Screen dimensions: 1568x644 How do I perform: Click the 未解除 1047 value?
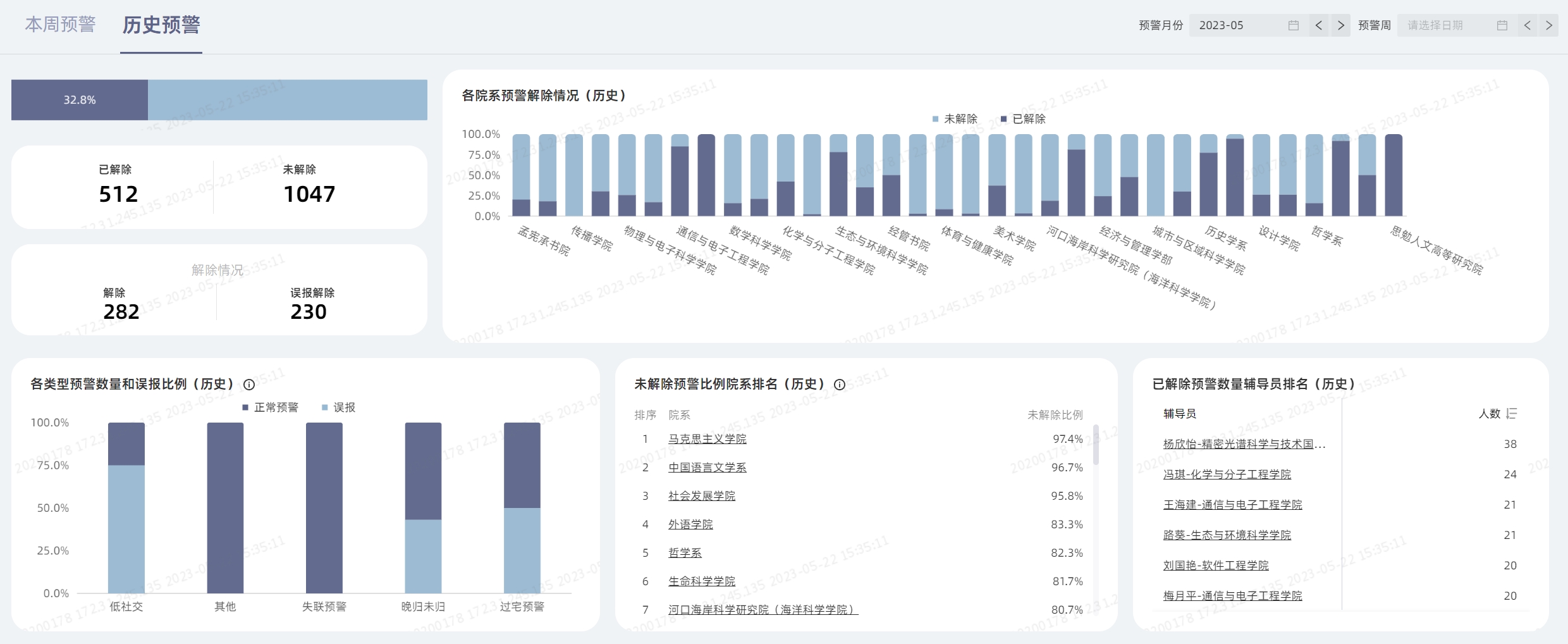[x=309, y=194]
